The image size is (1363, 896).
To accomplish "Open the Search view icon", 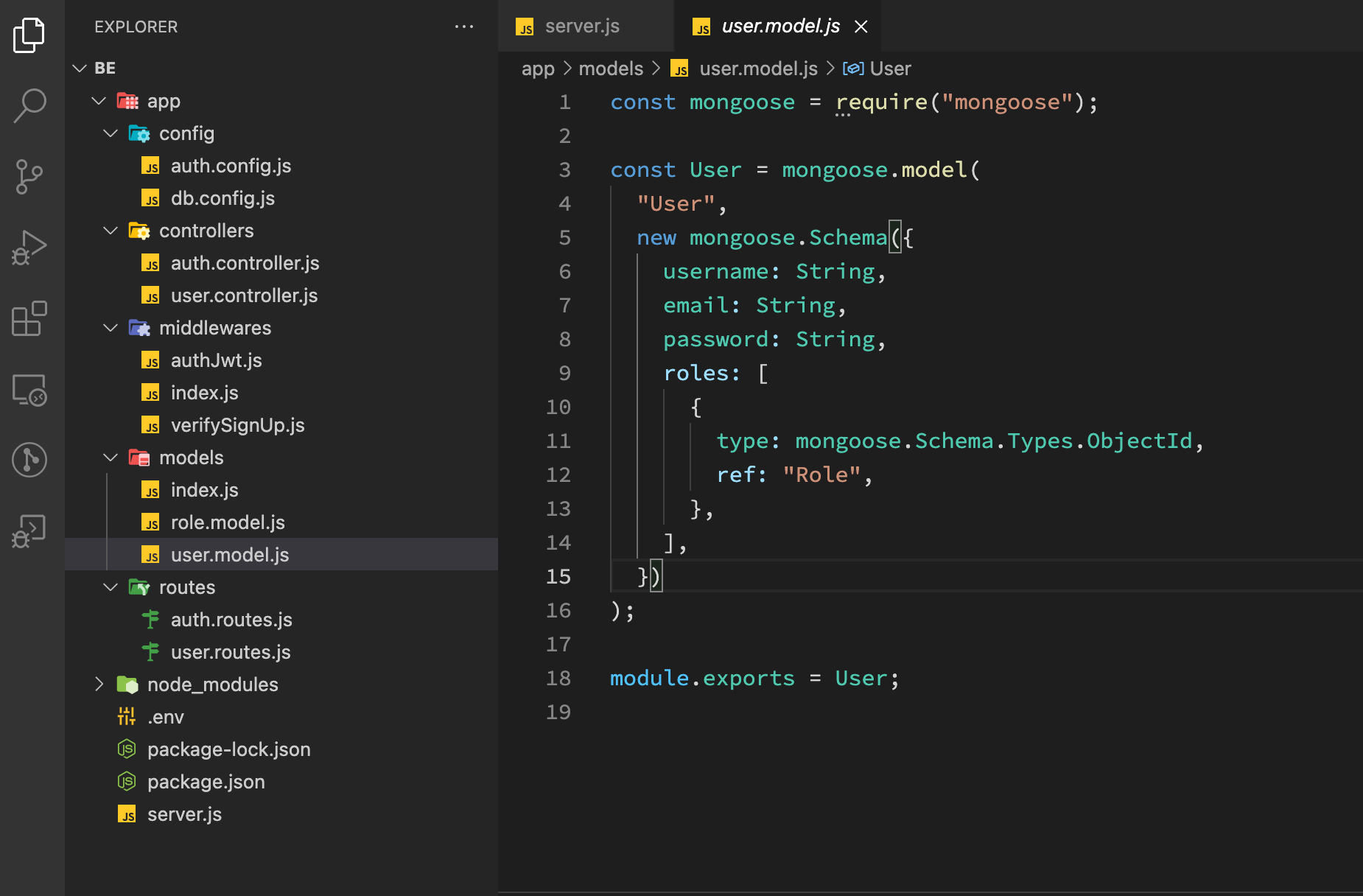I will 29,105.
